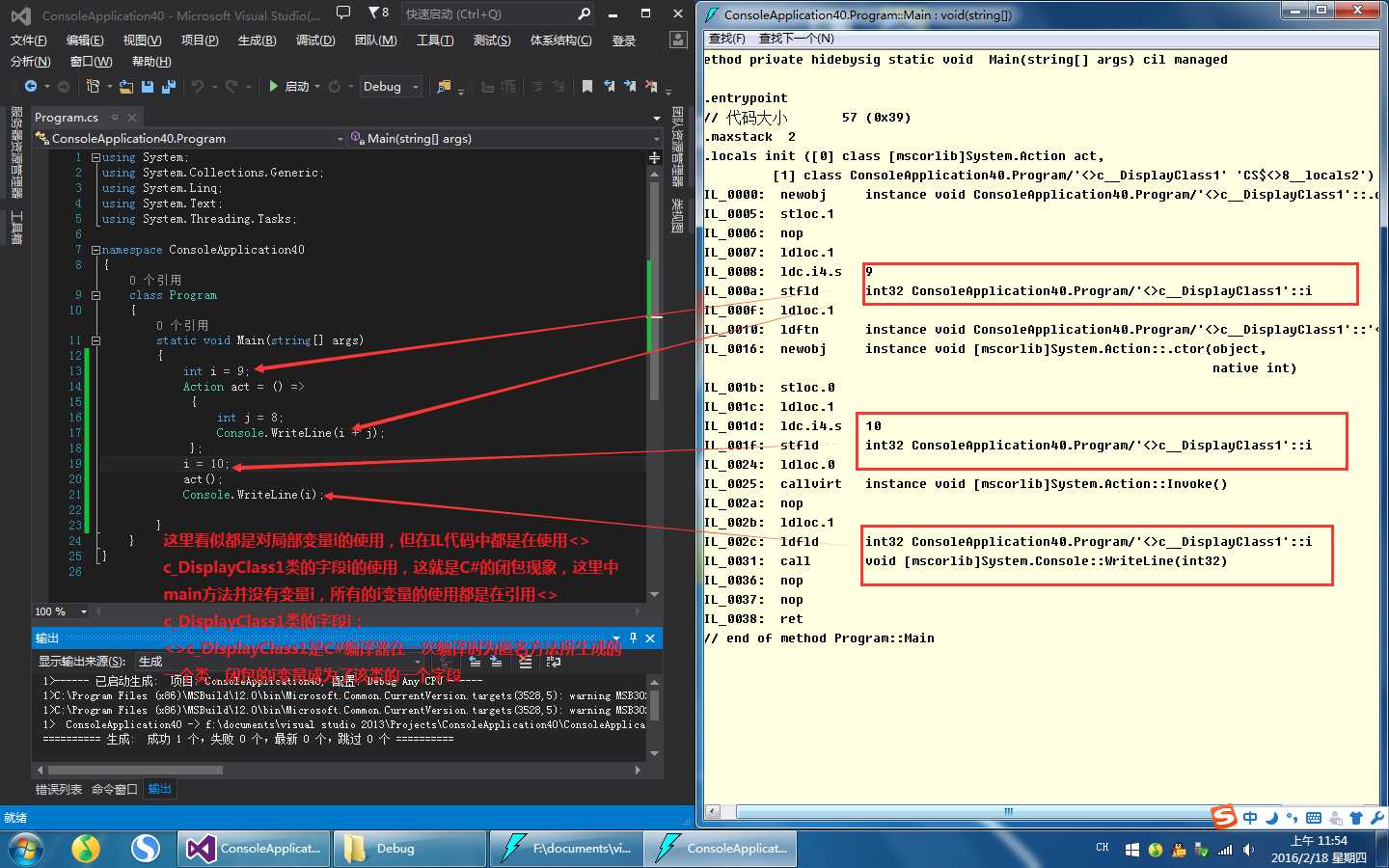Open notifications flag showing 8
The height and width of the screenshot is (868, 1389).
pyautogui.click(x=379, y=14)
